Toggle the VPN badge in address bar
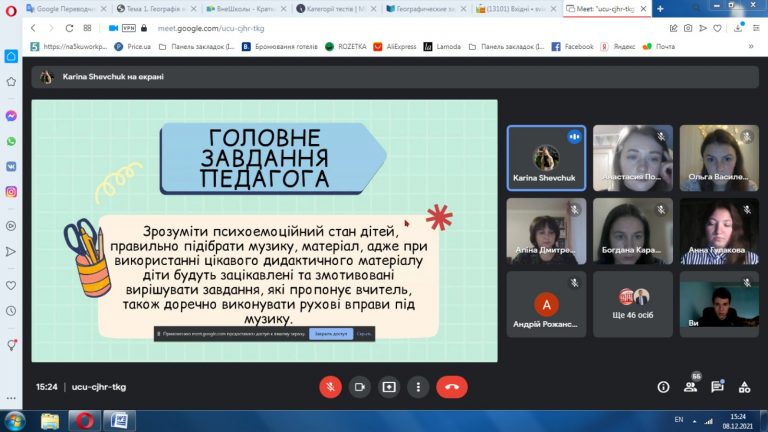This screenshot has height=432, width=768. (x=129, y=28)
